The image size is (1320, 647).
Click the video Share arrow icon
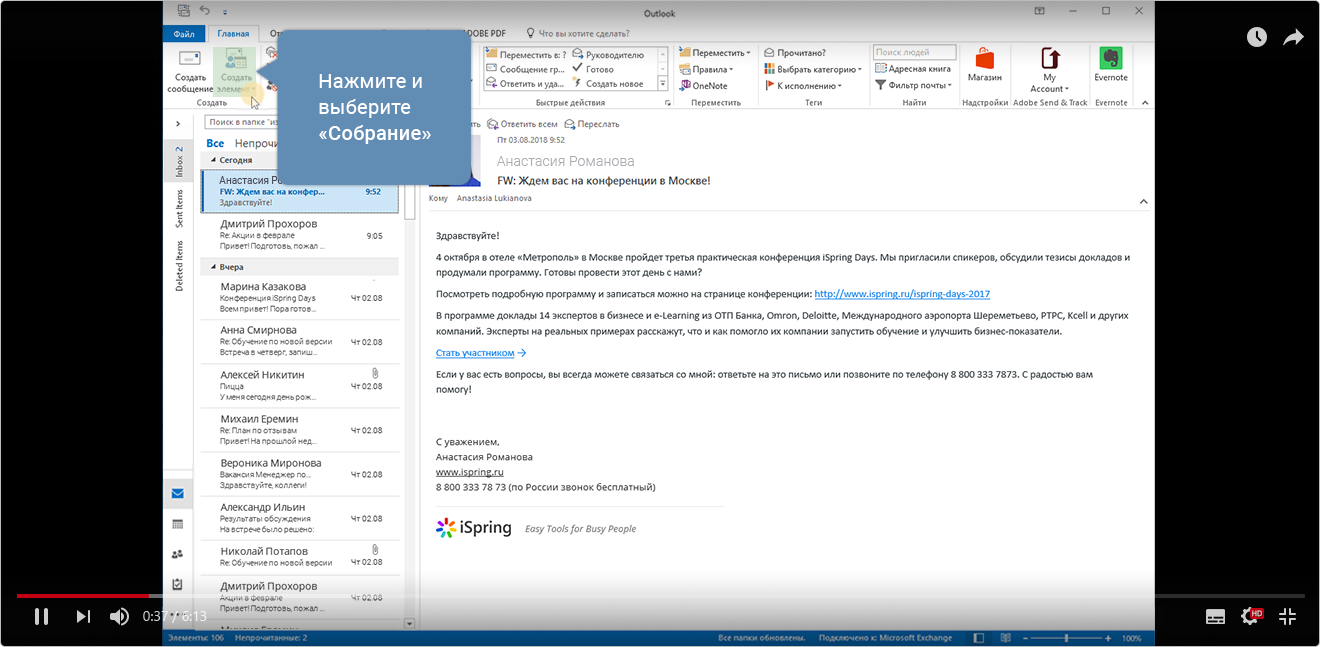tap(1293, 37)
